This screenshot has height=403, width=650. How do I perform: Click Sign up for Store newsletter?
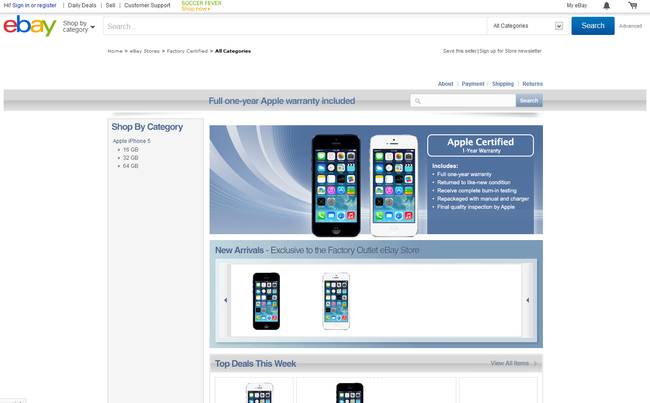click(x=511, y=51)
